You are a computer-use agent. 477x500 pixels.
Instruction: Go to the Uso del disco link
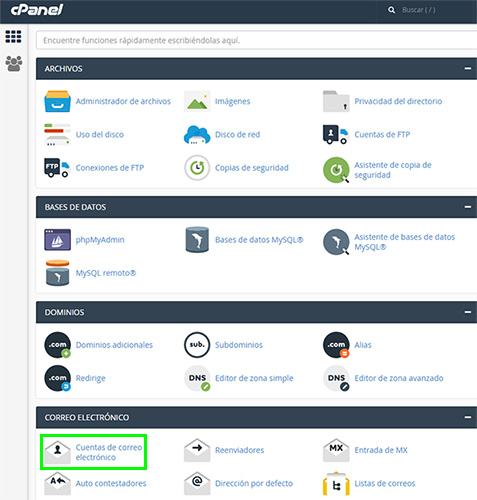(99, 135)
